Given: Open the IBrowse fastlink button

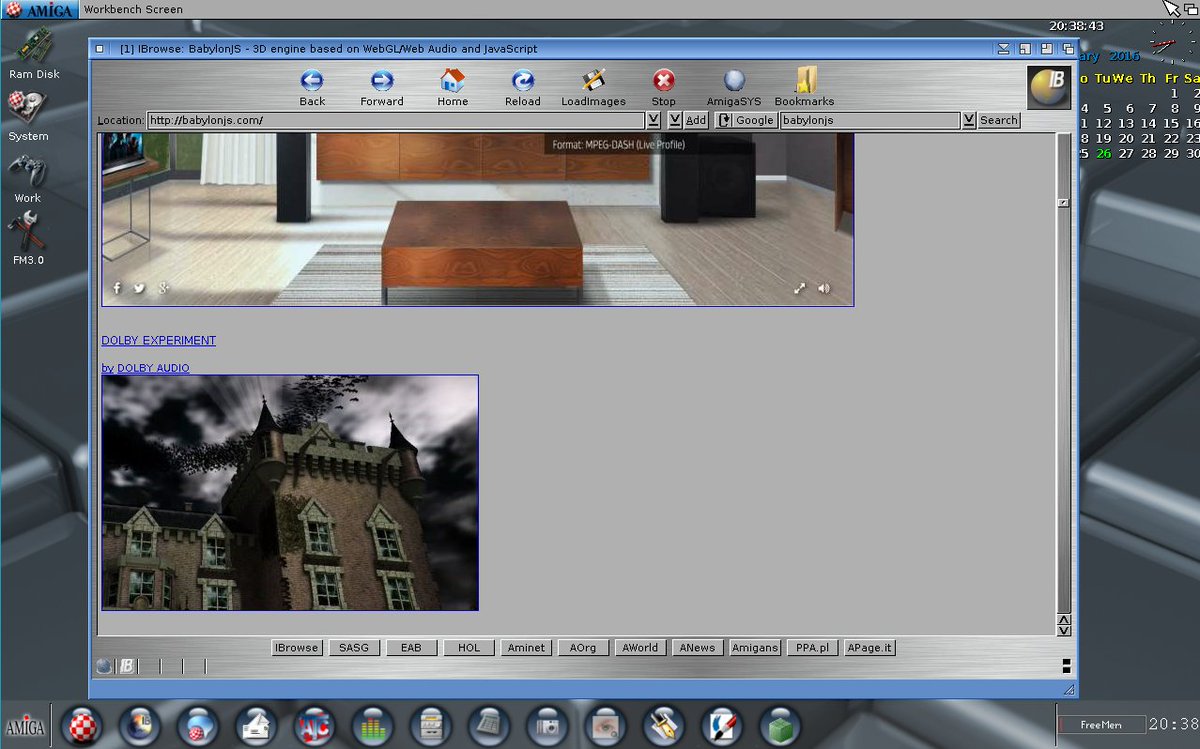Looking at the screenshot, I should pyautogui.click(x=296, y=648).
